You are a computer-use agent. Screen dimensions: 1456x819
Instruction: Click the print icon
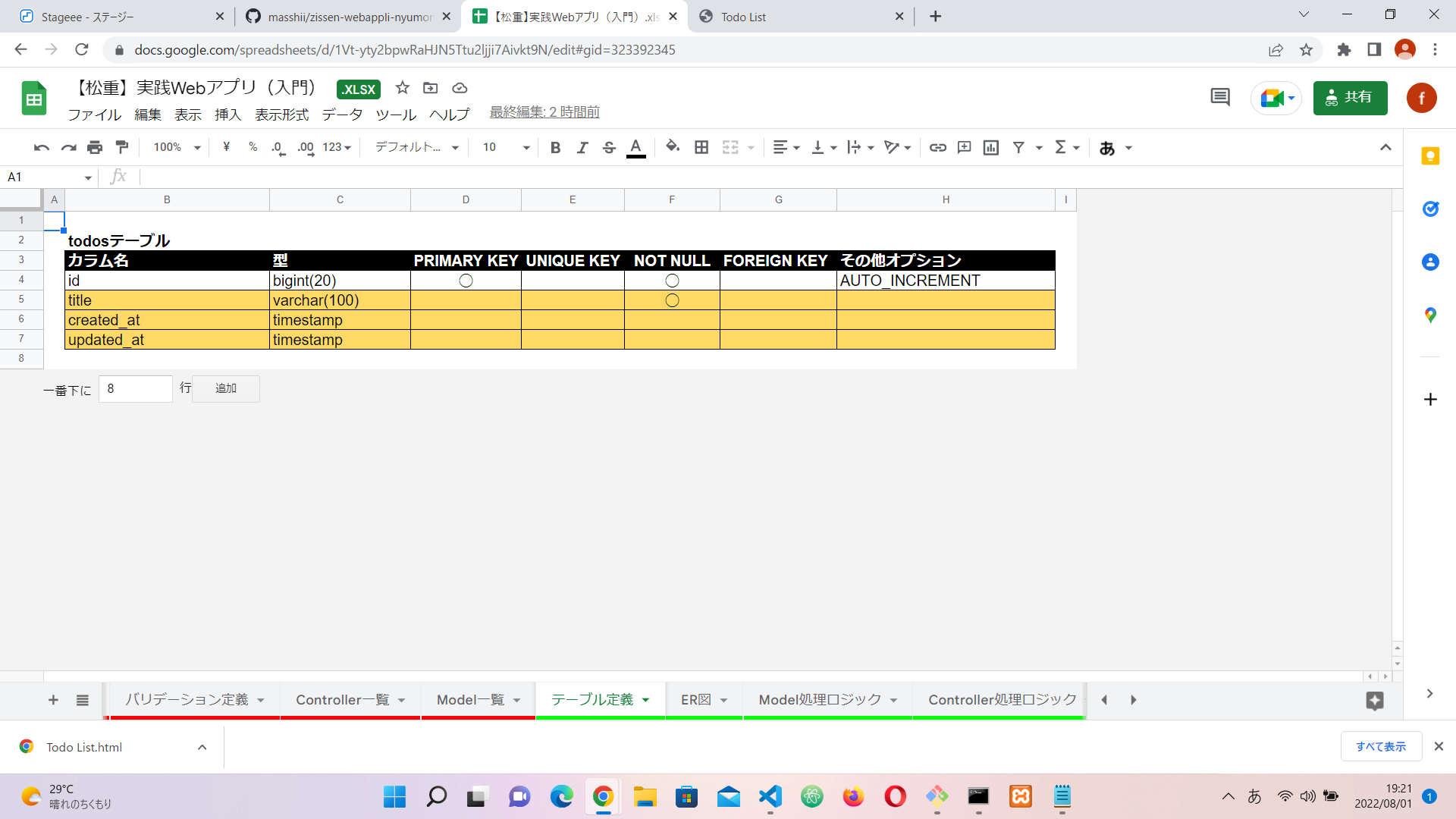click(x=95, y=147)
